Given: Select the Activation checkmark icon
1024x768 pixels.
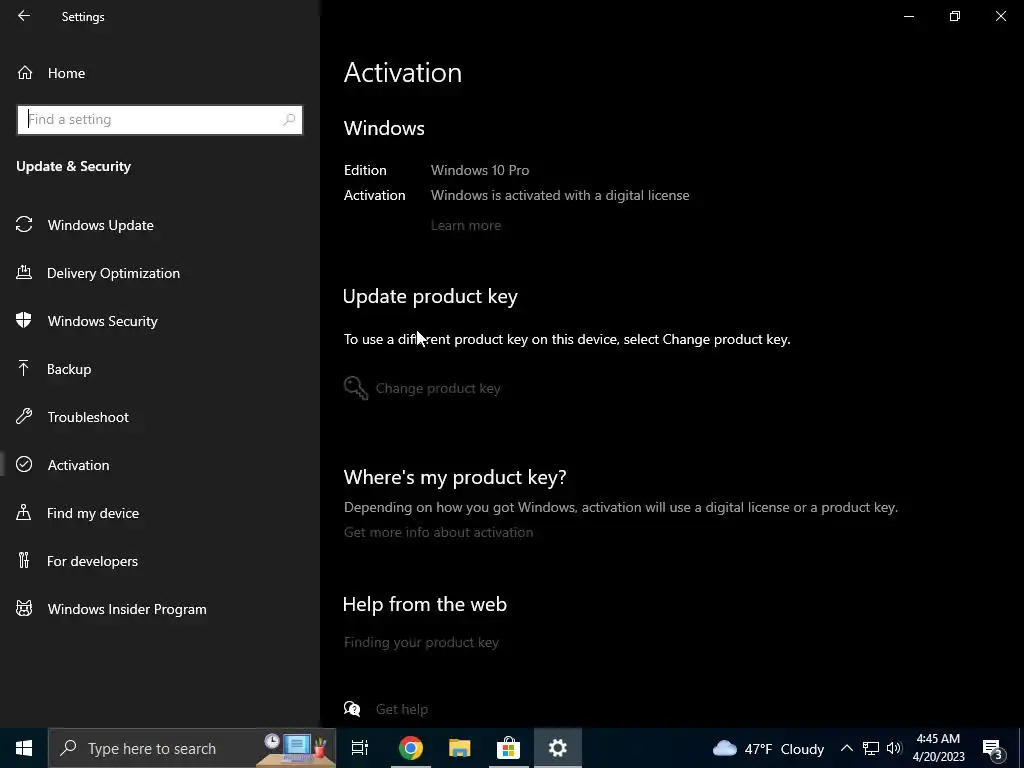Looking at the screenshot, I should 24,464.
